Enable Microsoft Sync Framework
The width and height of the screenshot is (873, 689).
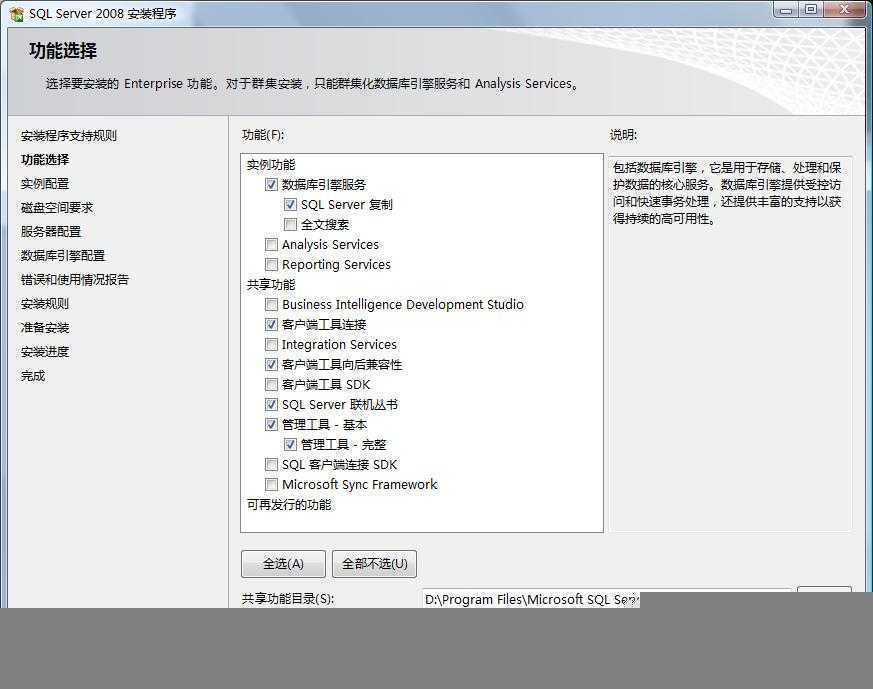pos(272,484)
